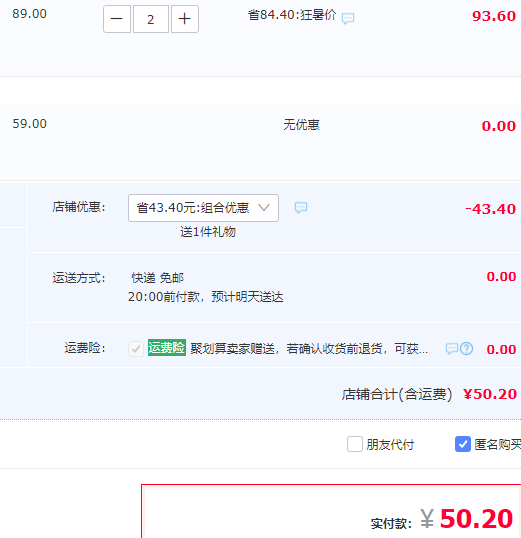Click the comment icon next to 店铺优惠 dropdown
The image size is (521, 538).
(301, 207)
